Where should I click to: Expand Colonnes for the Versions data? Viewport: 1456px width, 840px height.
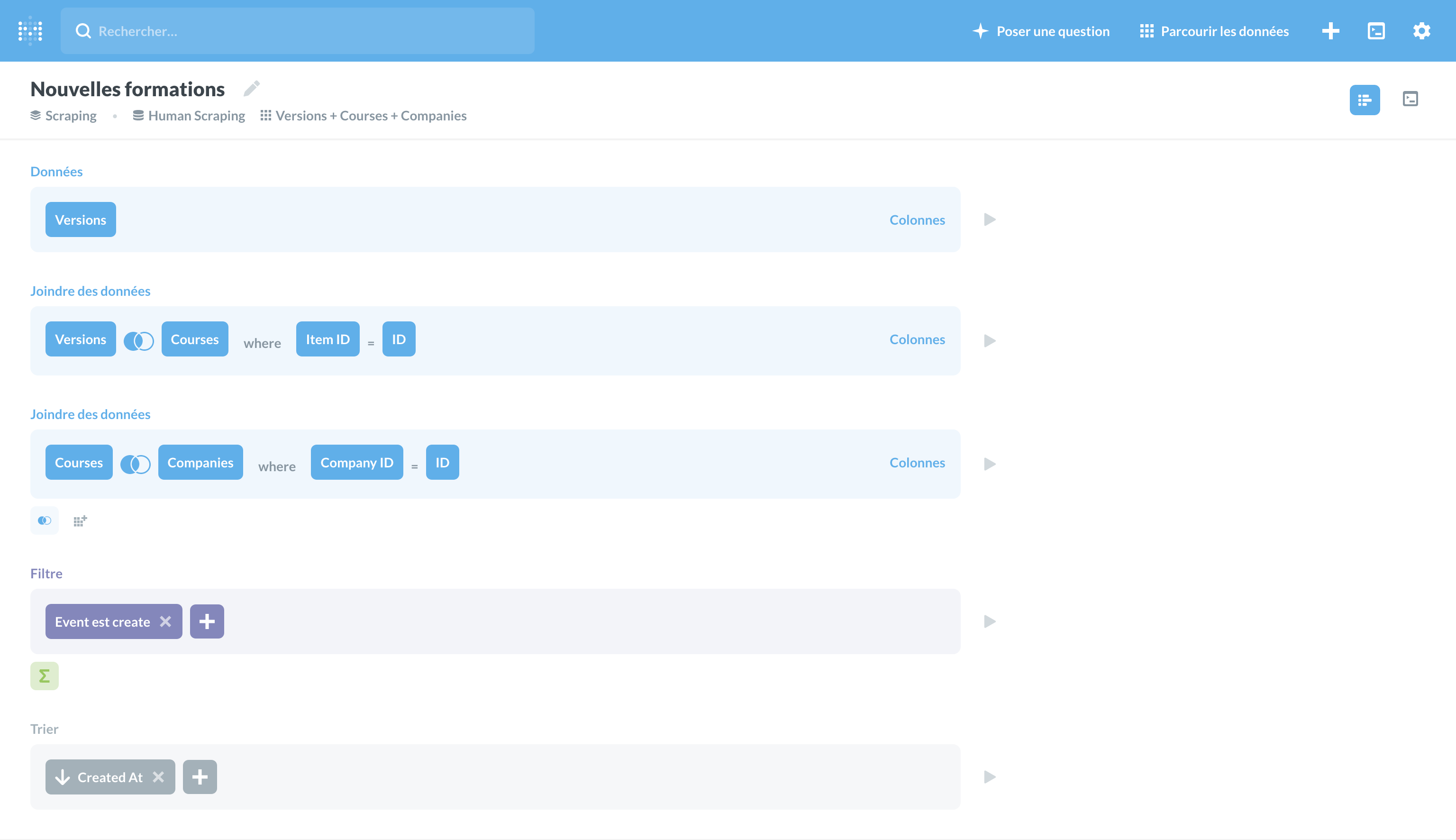(917, 220)
